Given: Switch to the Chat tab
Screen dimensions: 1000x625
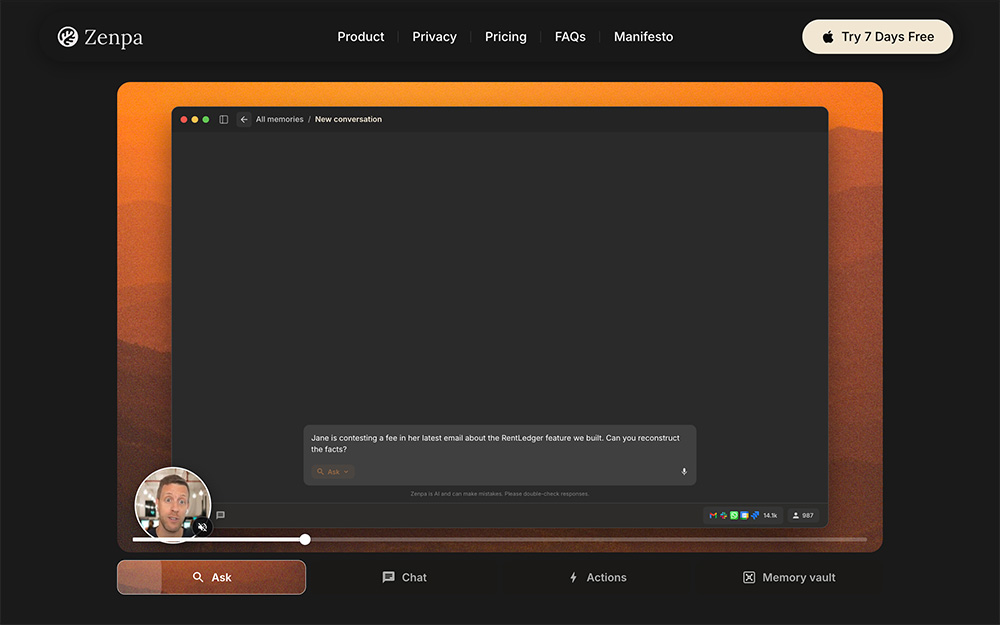Looking at the screenshot, I should click(x=404, y=577).
